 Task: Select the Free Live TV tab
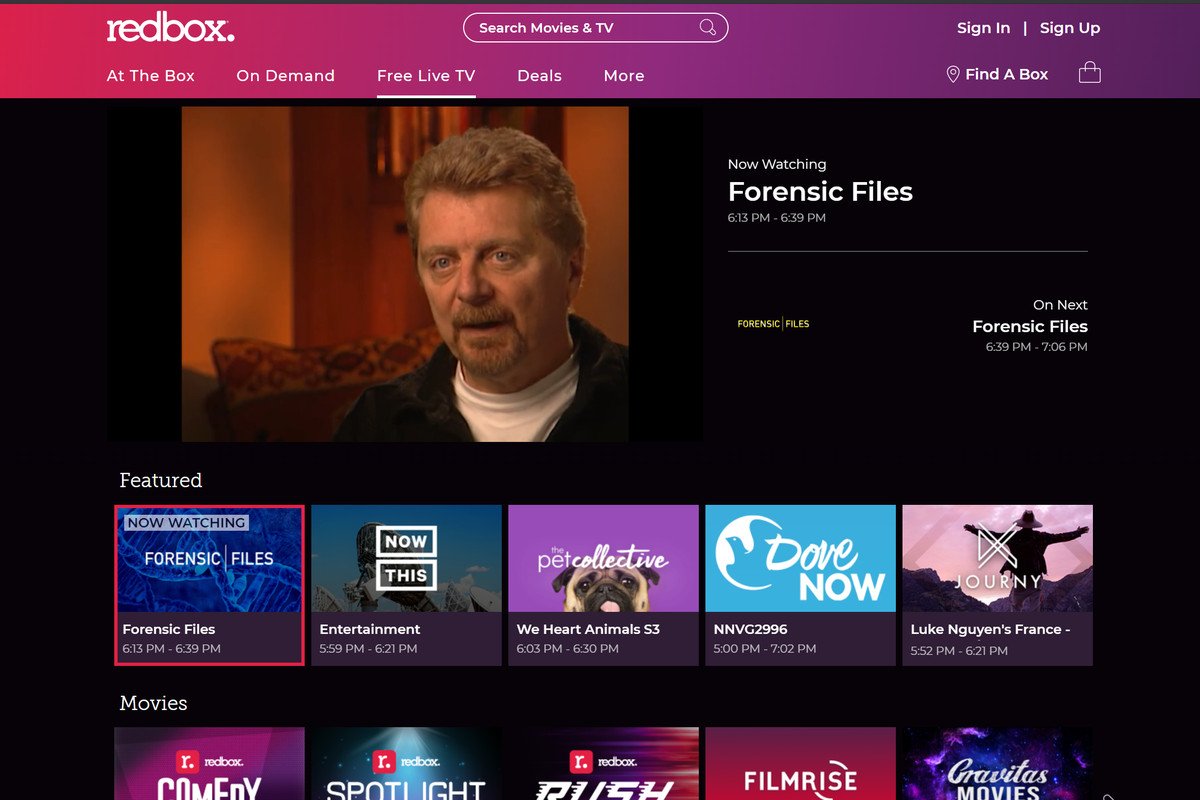(426, 76)
